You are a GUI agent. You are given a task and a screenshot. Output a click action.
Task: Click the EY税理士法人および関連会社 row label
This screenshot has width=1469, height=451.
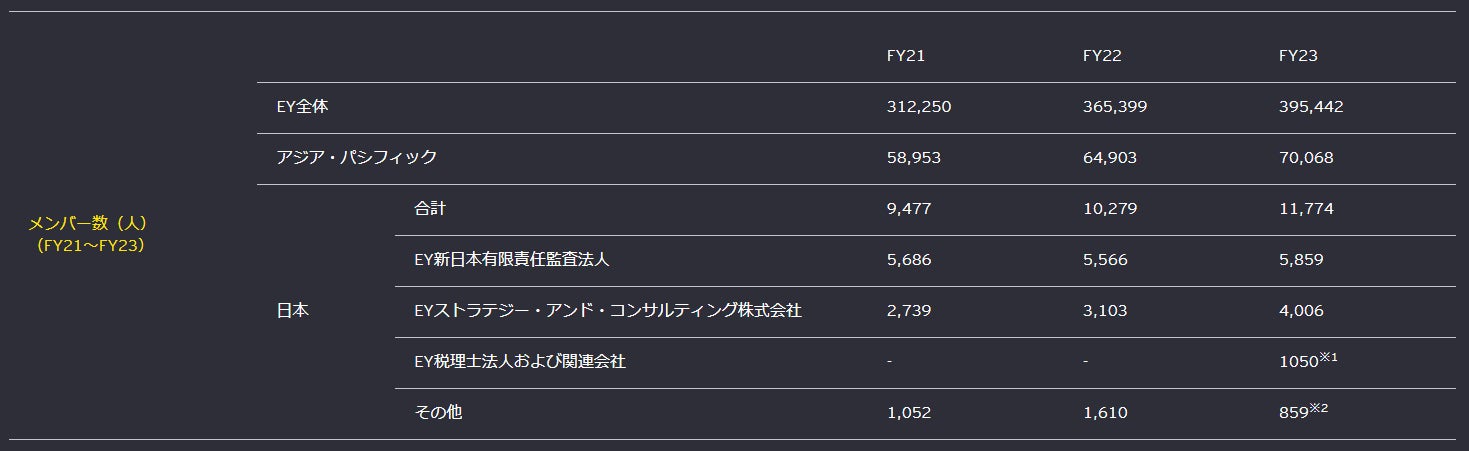point(519,362)
